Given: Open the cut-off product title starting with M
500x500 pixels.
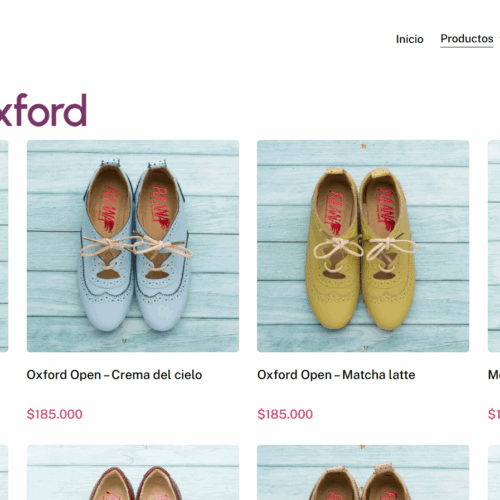Looking at the screenshot, I should (494, 375).
